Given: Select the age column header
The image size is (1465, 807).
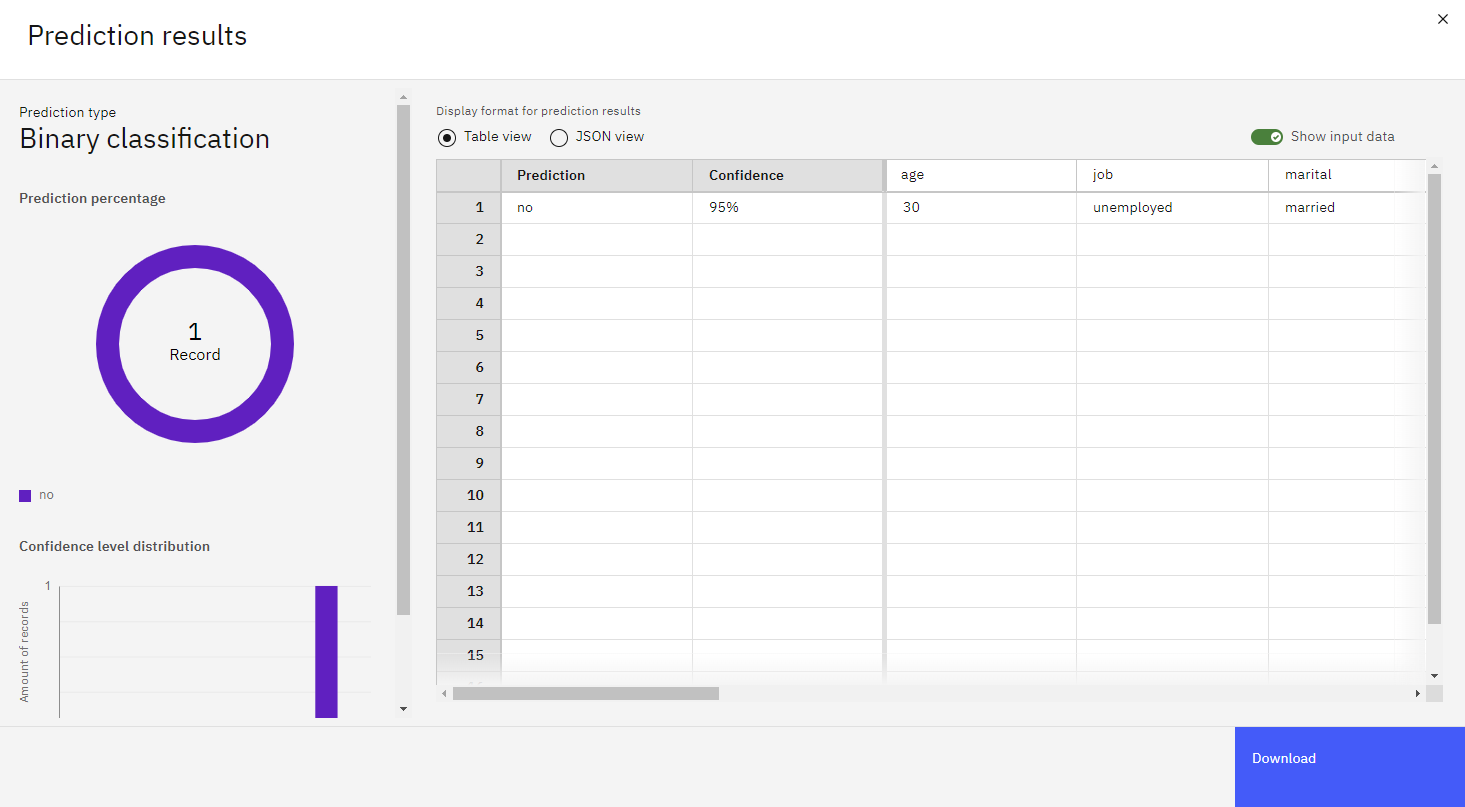Looking at the screenshot, I should [x=981, y=175].
